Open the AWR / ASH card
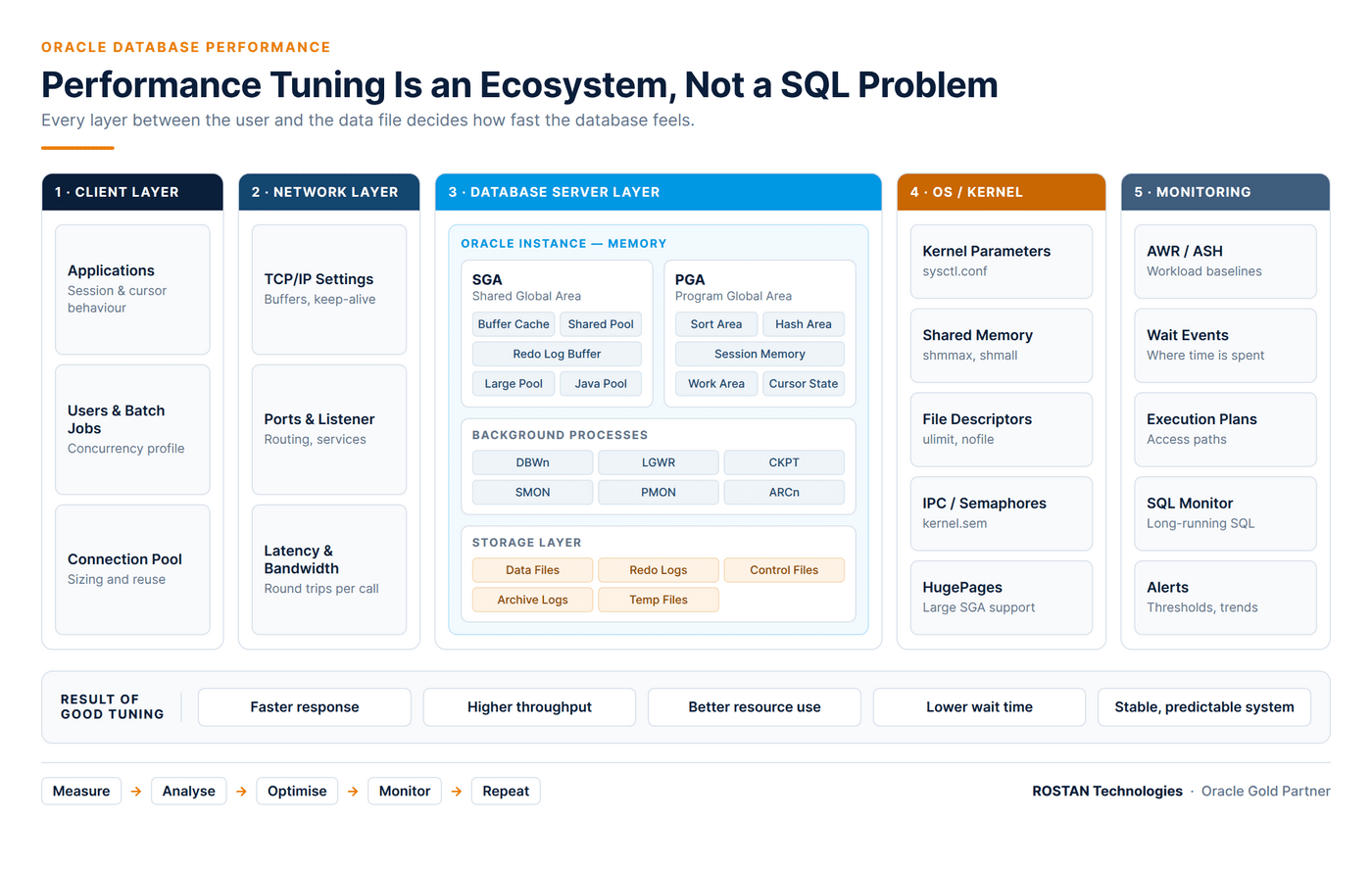The width and height of the screenshot is (1372, 869). click(x=1225, y=262)
